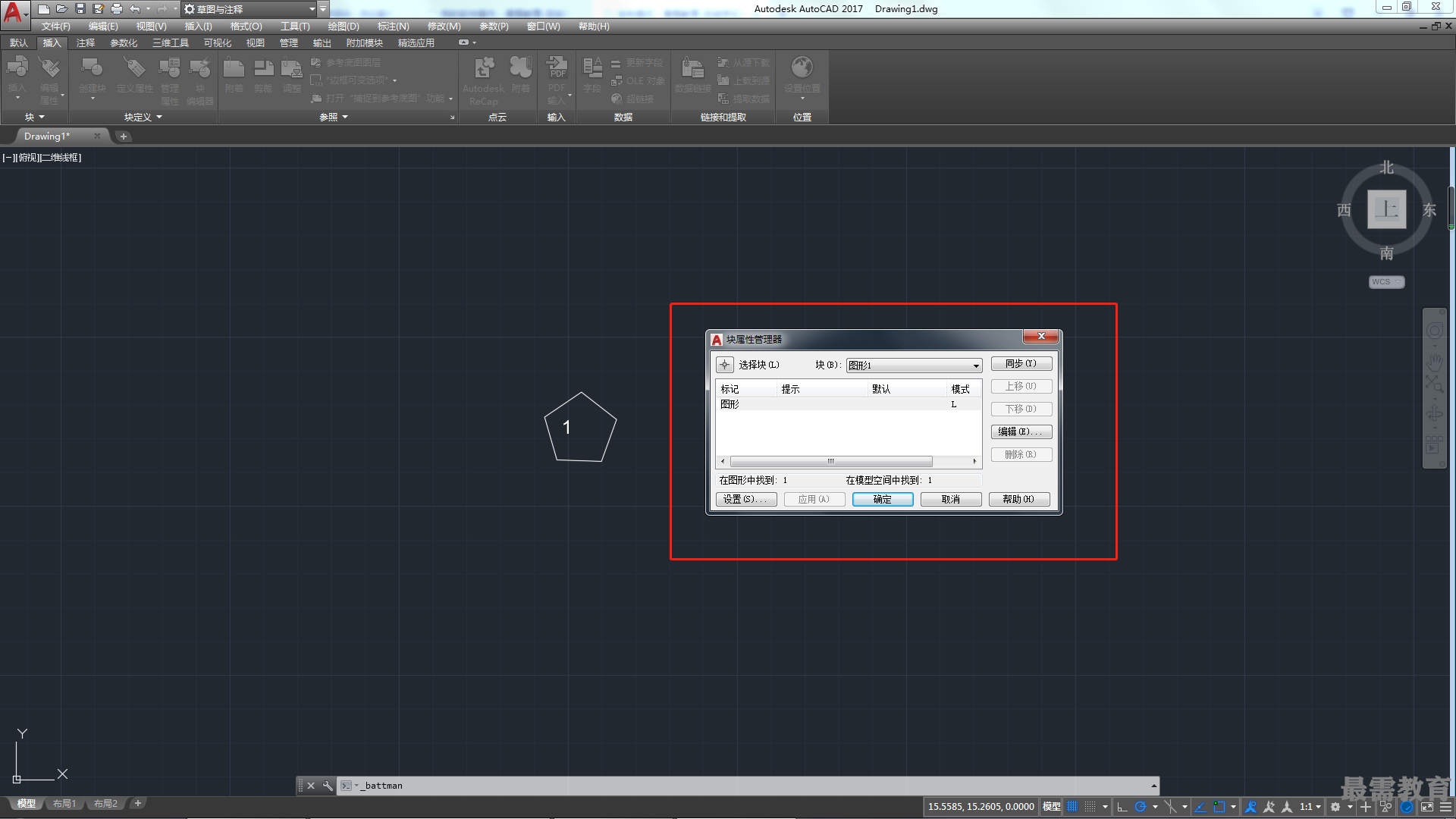Toggle isometric drafting in status bar

(x=1170, y=807)
